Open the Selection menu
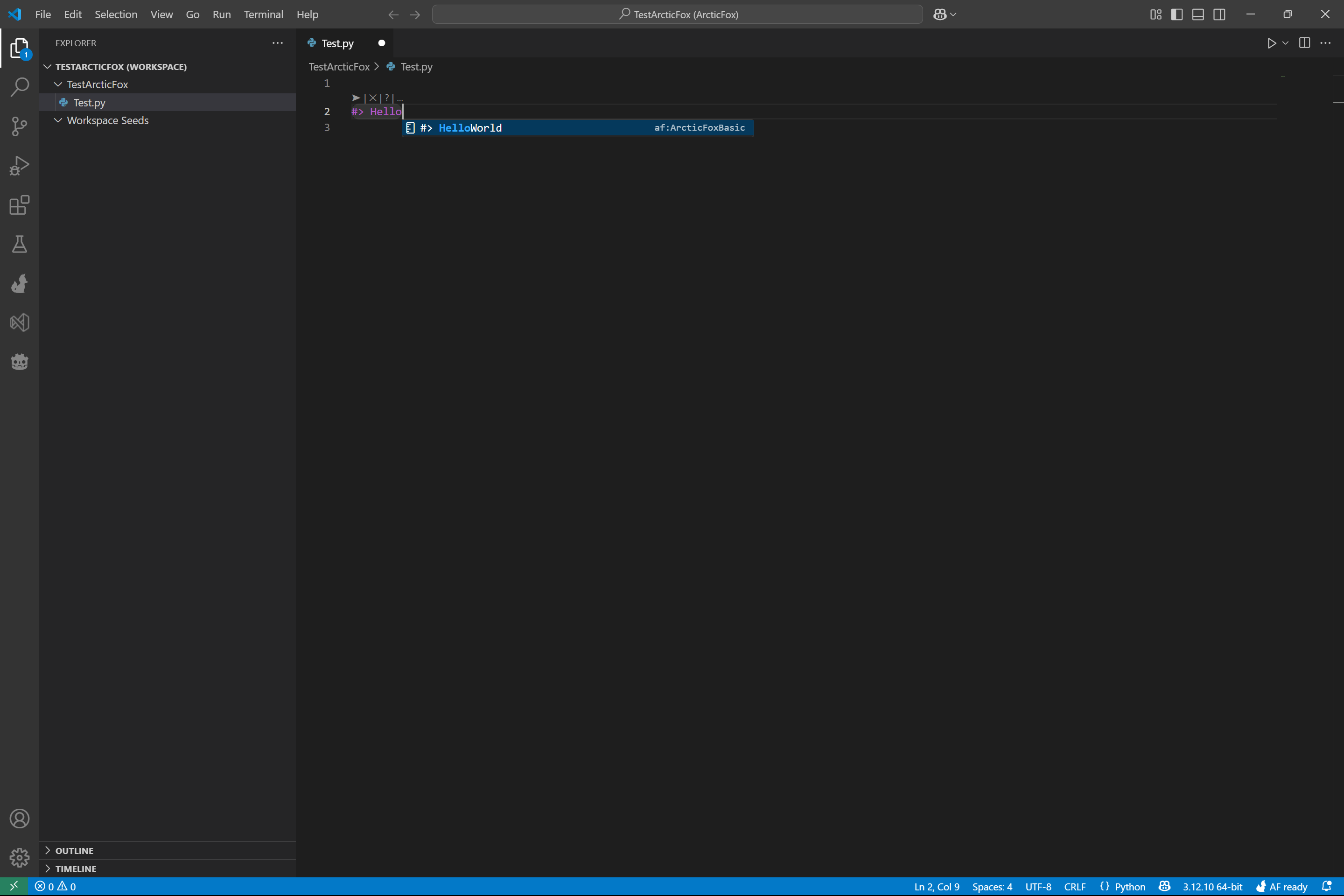The image size is (1344, 896). pyautogui.click(x=116, y=15)
